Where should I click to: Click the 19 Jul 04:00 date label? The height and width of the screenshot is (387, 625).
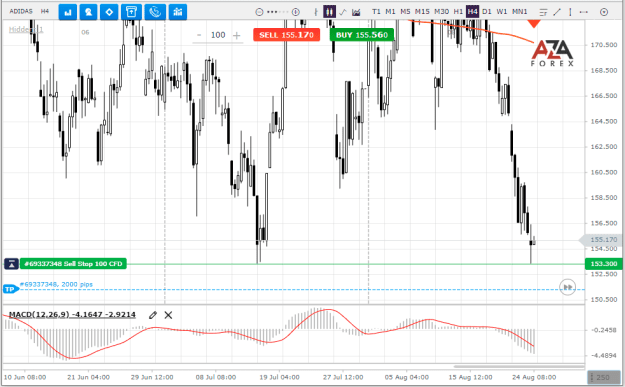(279, 377)
